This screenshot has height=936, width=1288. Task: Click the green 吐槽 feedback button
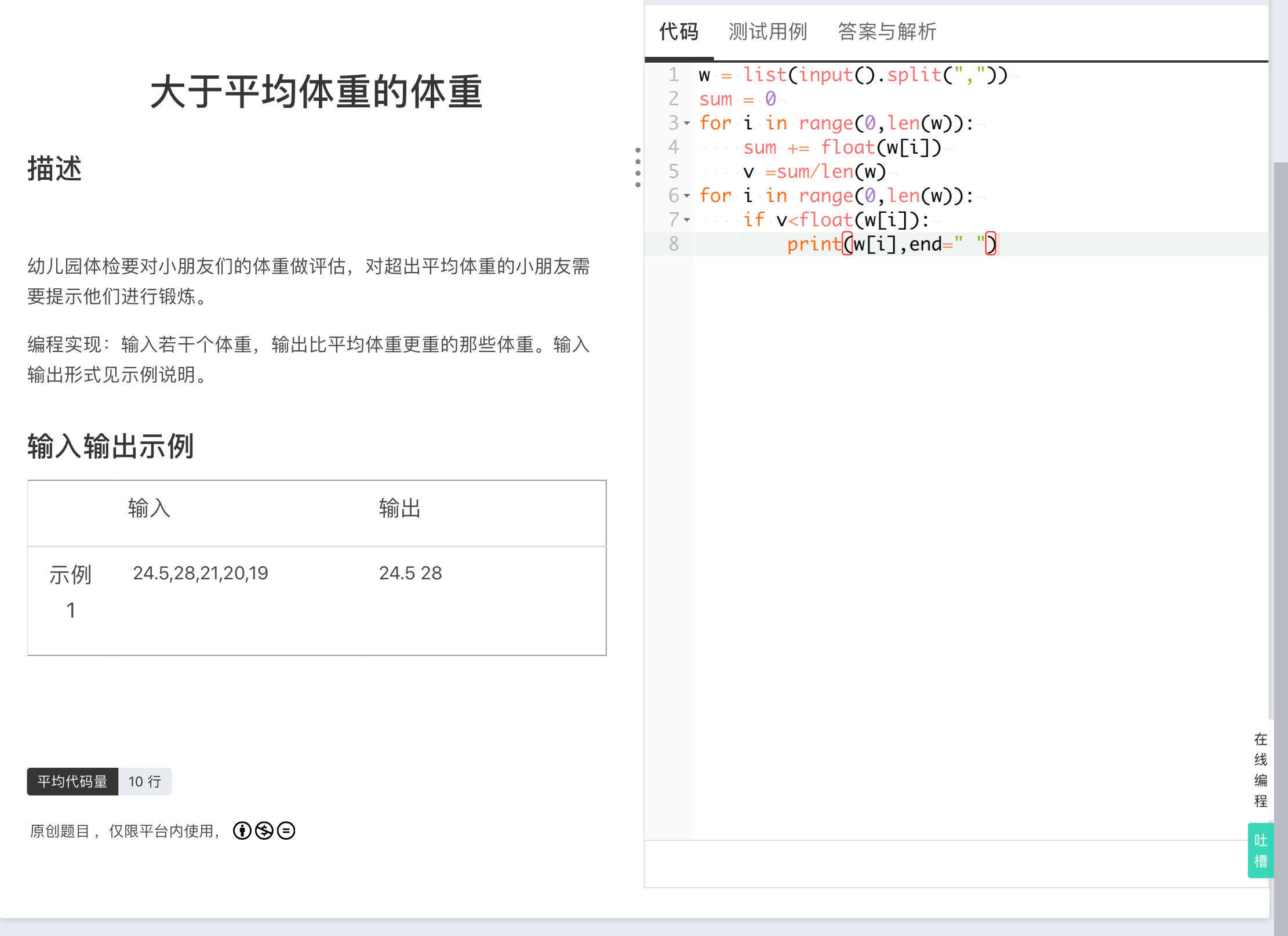(1260, 850)
